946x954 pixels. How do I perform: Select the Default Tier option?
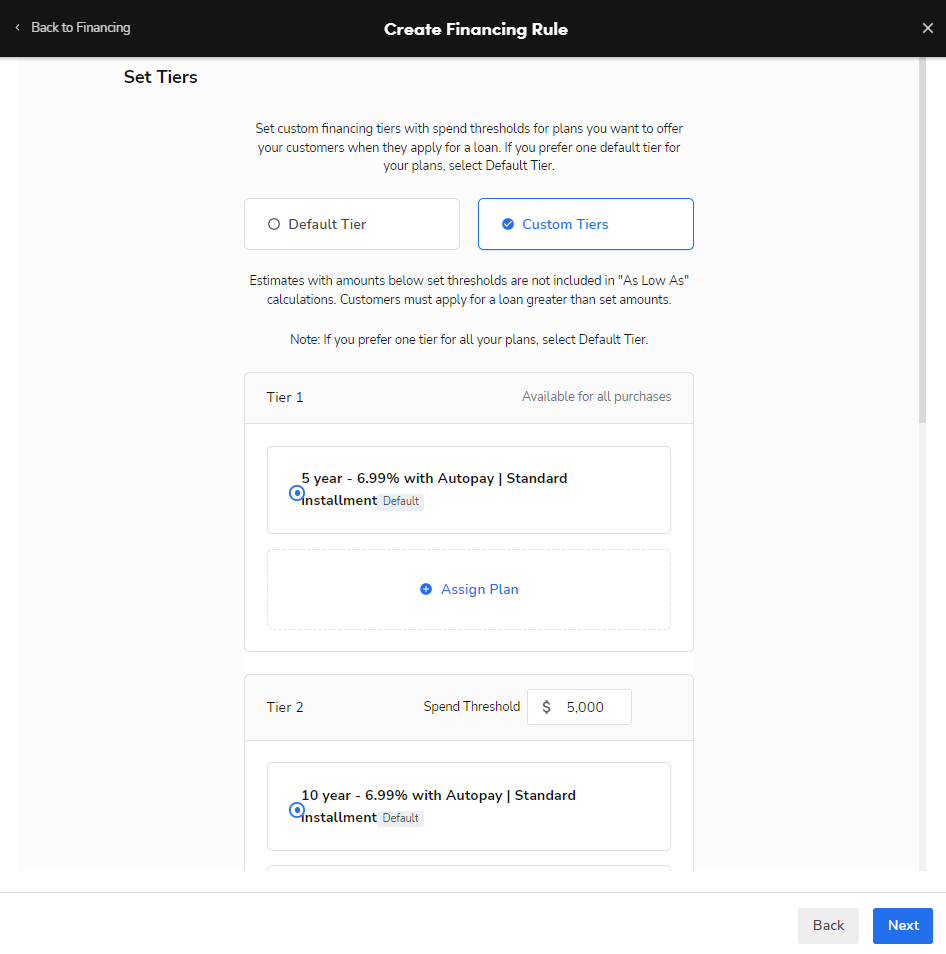tap(352, 224)
